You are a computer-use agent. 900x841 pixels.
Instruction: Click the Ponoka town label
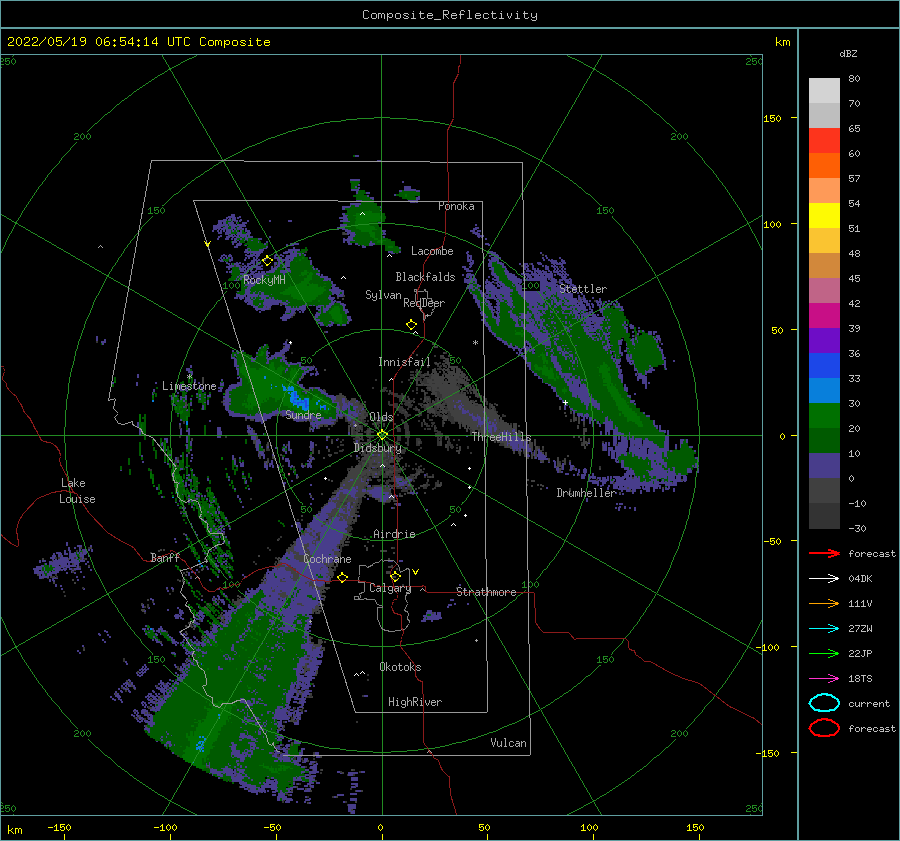click(x=456, y=206)
